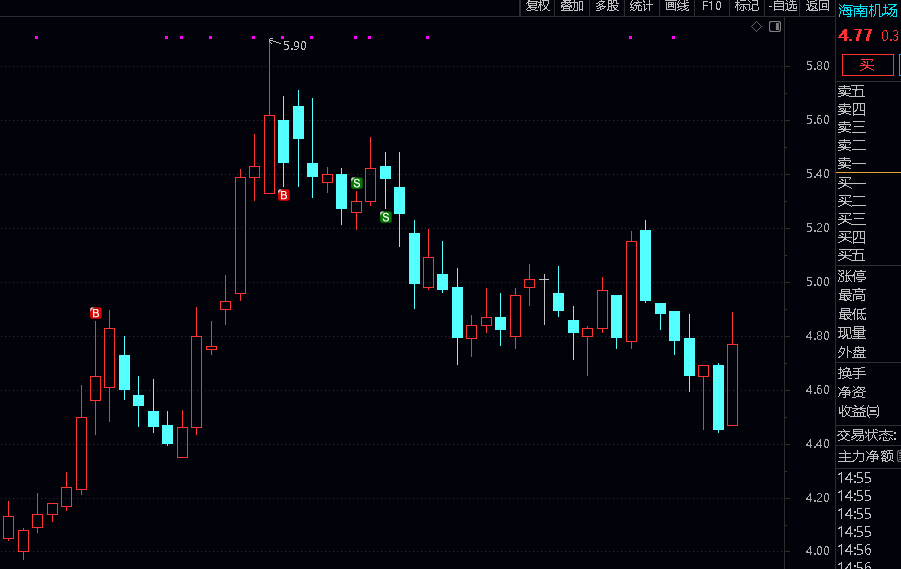This screenshot has width=901, height=569.
Task: Click the 5.80 price axis label
Action: 818,66
